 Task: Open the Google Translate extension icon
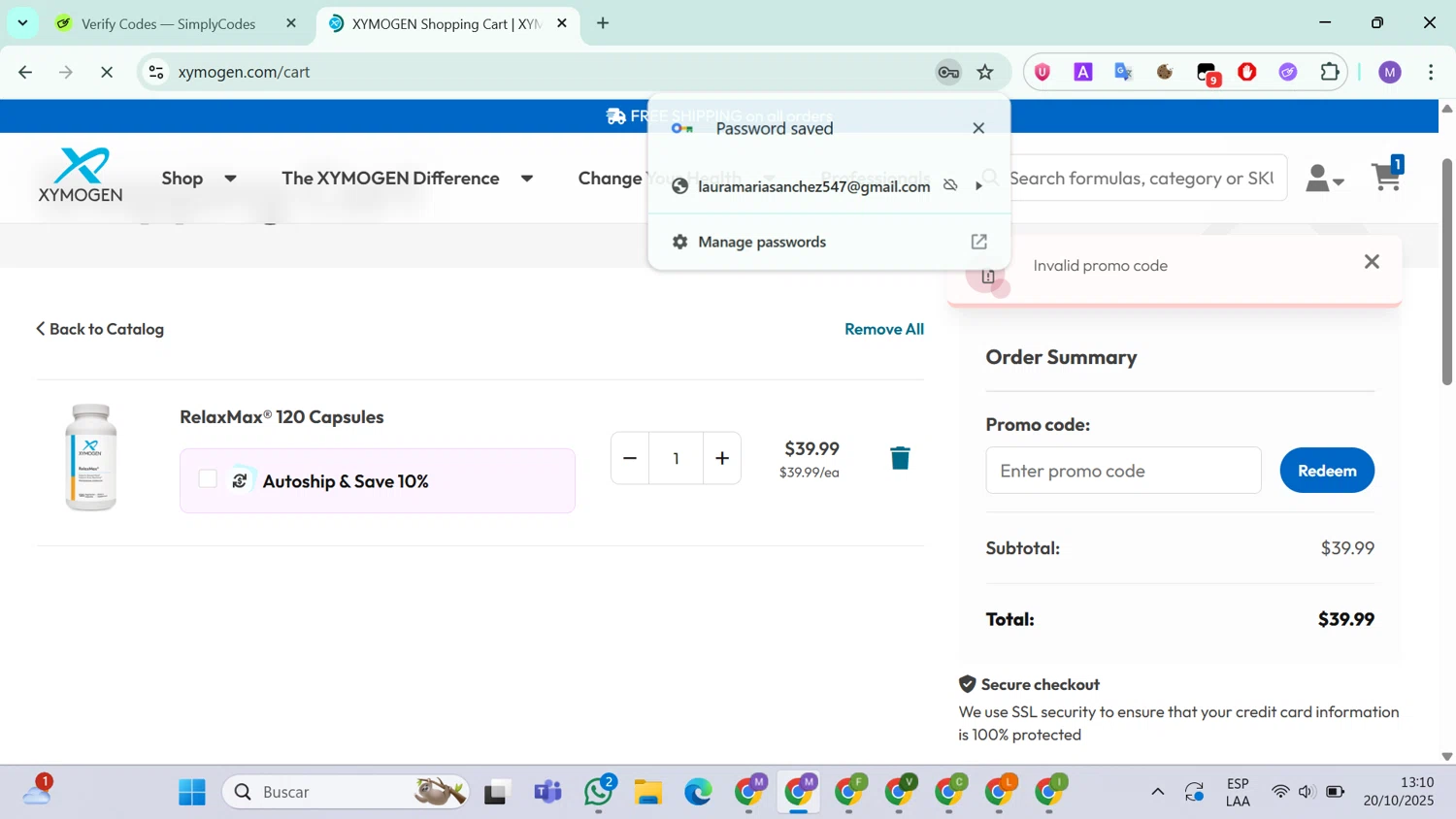(x=1124, y=72)
